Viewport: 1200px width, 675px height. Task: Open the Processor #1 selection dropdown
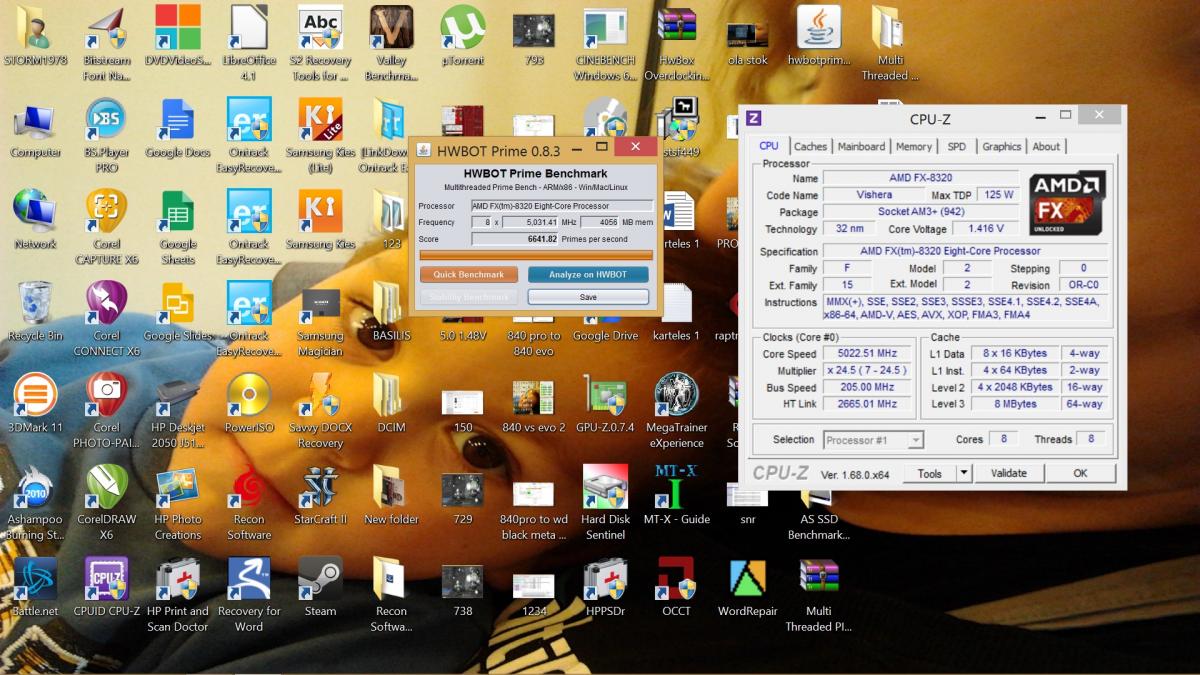click(x=873, y=440)
